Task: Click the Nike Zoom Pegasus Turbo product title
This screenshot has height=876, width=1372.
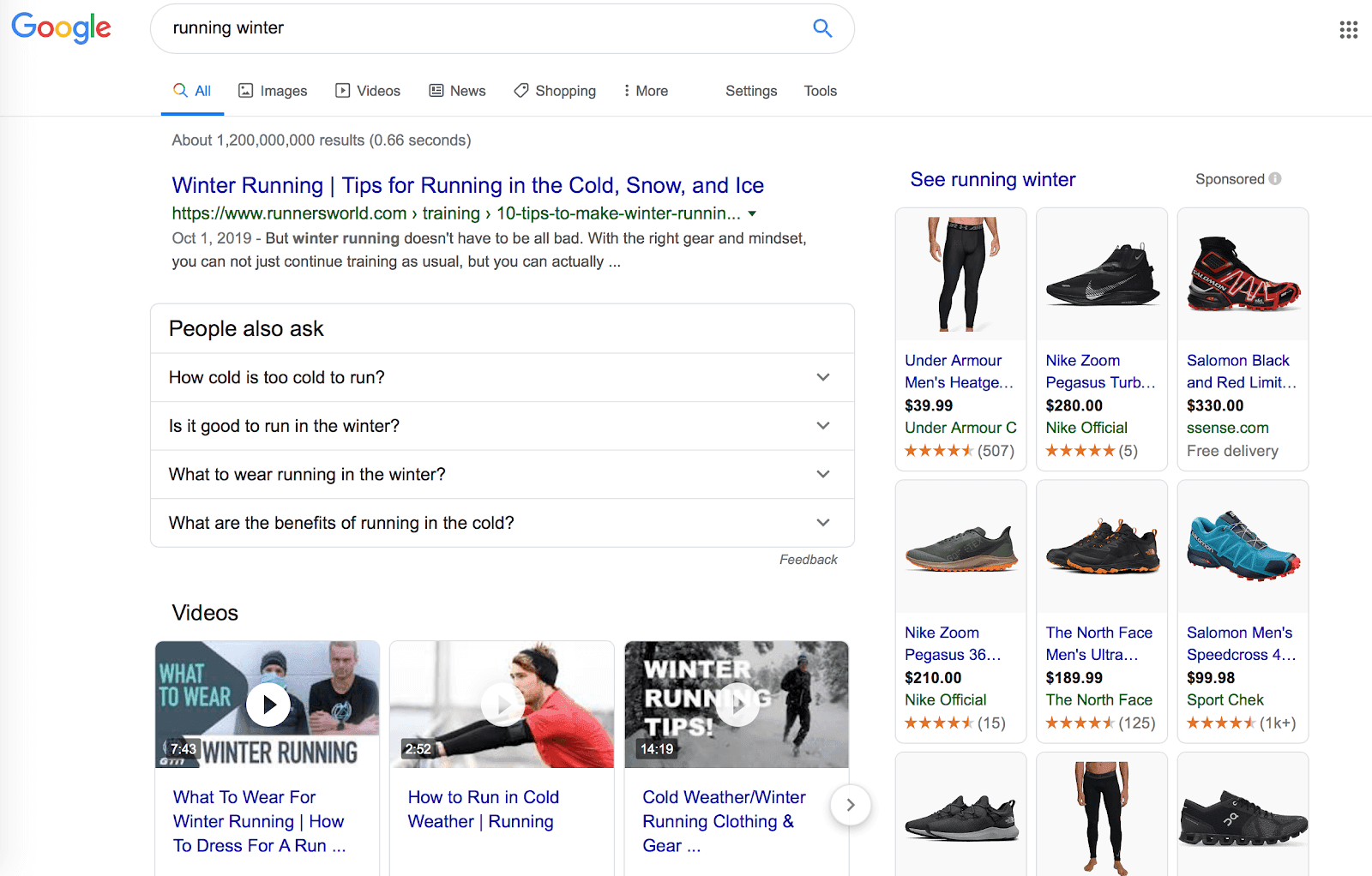Action: click(x=1101, y=371)
